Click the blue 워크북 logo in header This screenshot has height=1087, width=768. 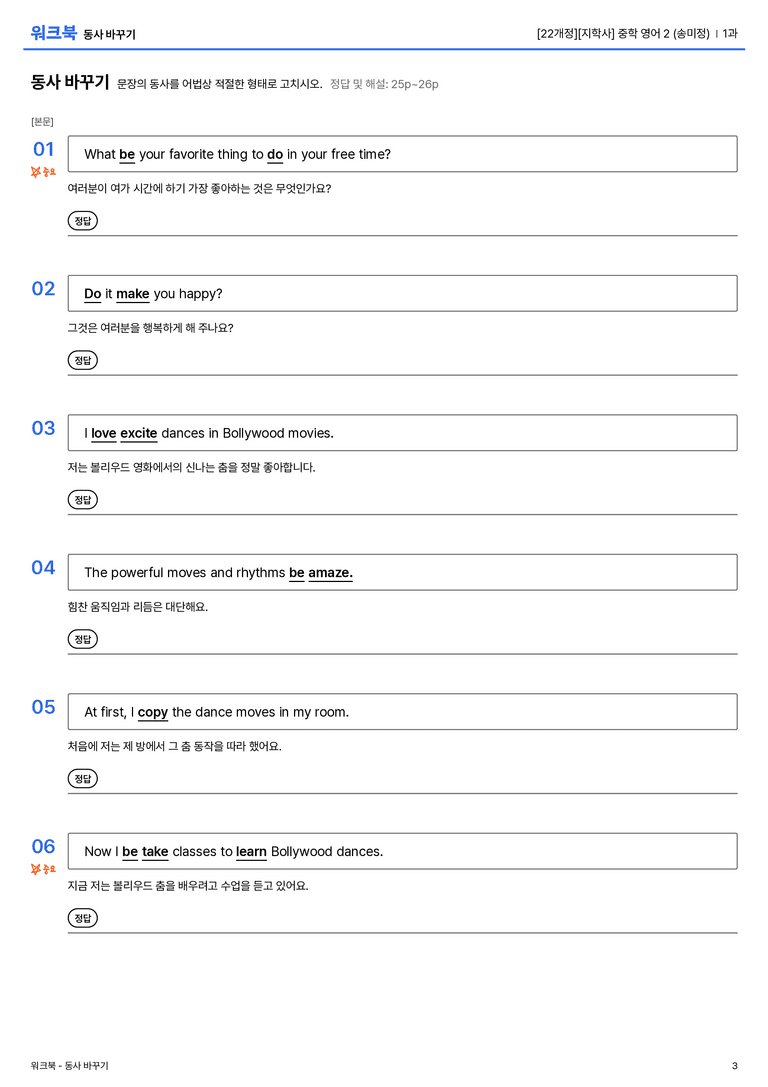(53, 33)
